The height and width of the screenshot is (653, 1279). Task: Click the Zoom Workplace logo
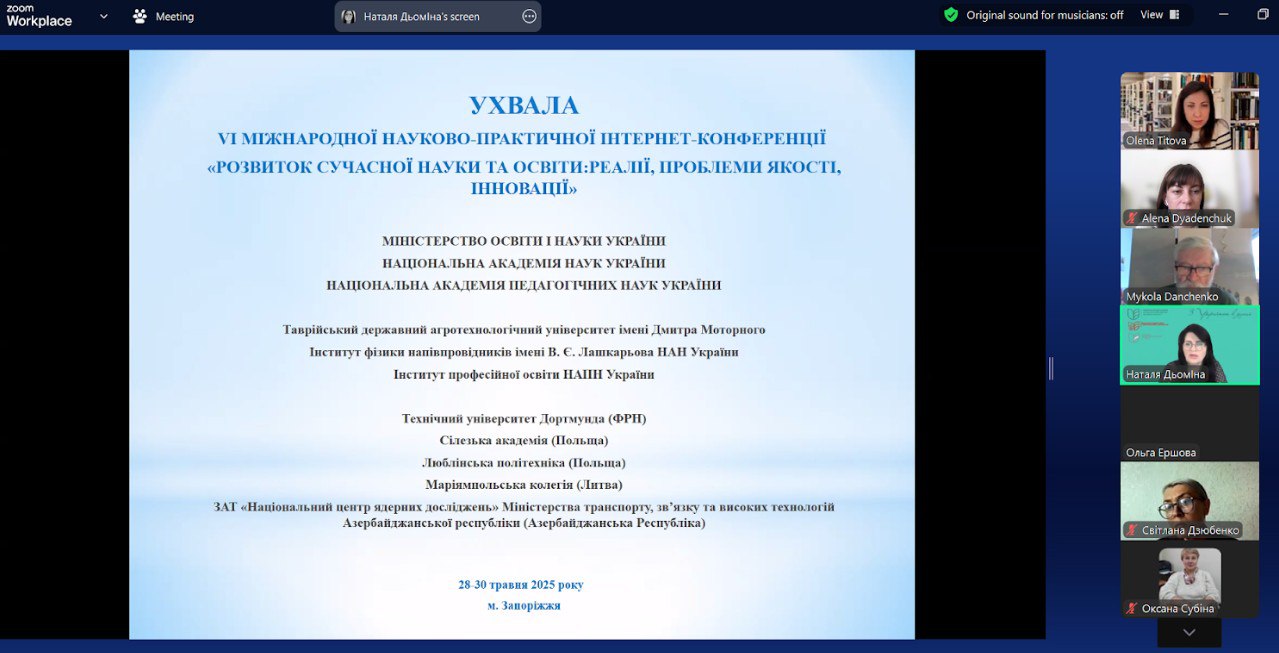pos(39,15)
